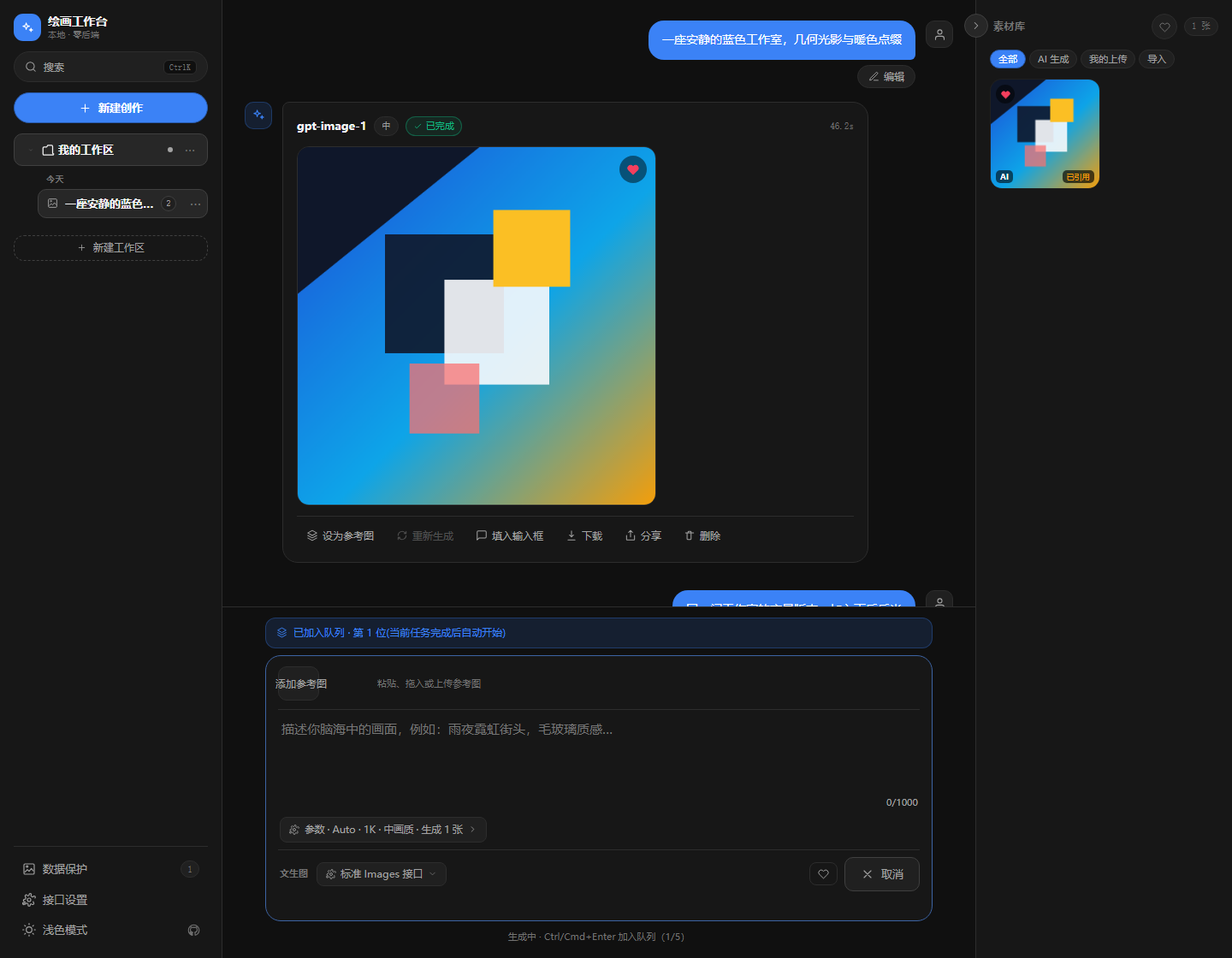Click the heart favorites button in composer
This screenshot has width=1232, height=958.
pyautogui.click(x=823, y=874)
